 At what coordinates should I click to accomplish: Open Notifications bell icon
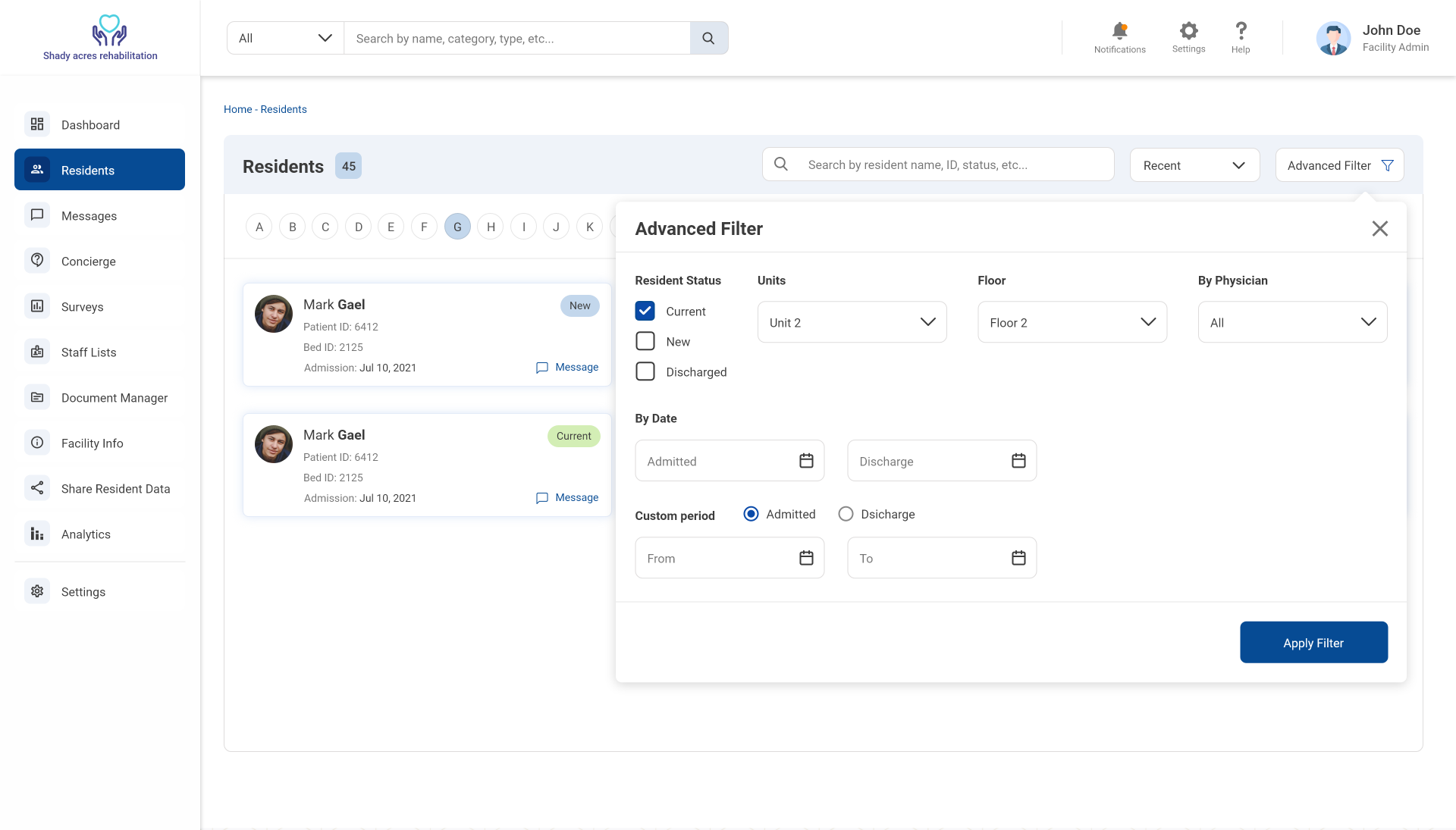1119,31
